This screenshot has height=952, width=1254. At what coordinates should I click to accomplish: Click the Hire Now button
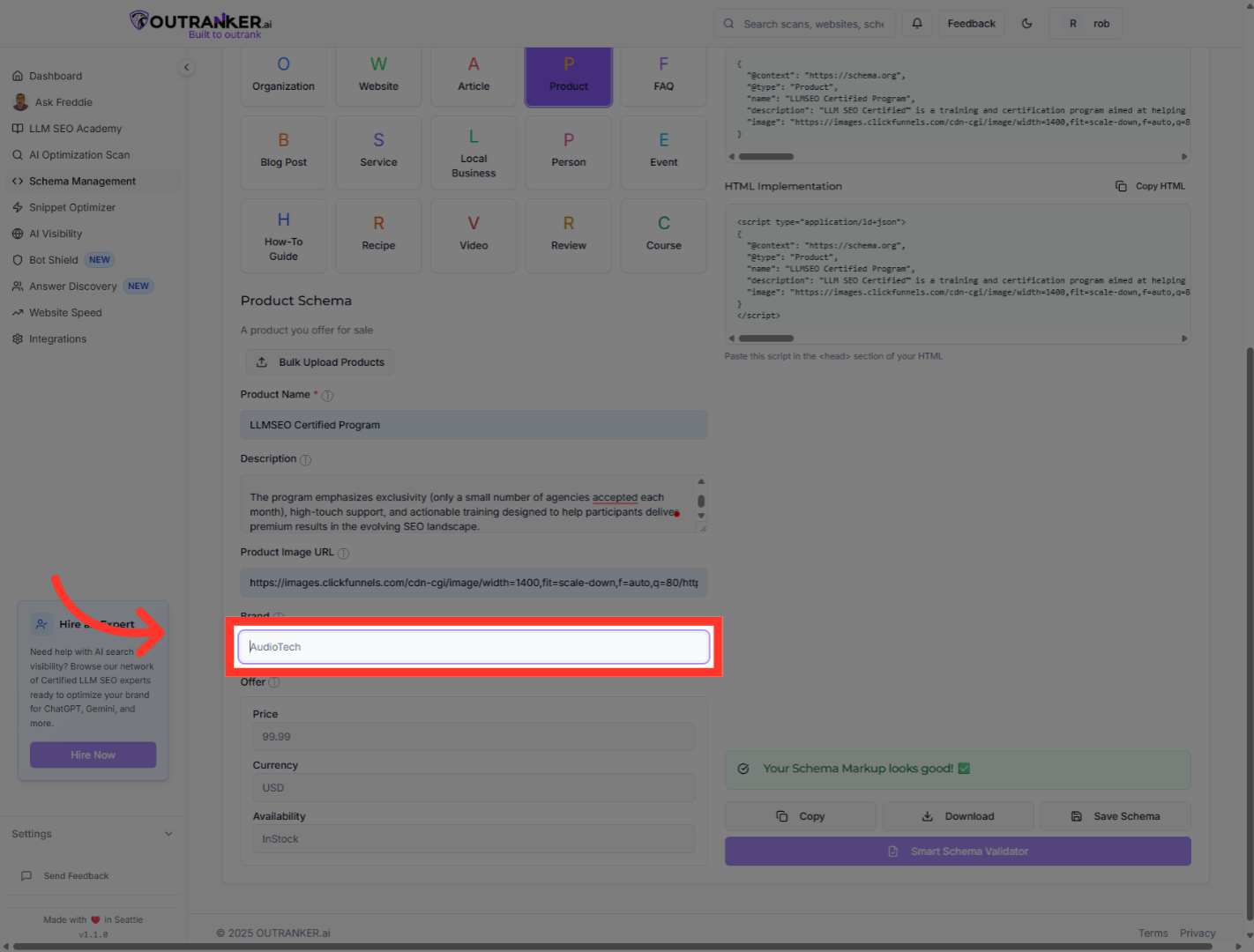tap(93, 755)
